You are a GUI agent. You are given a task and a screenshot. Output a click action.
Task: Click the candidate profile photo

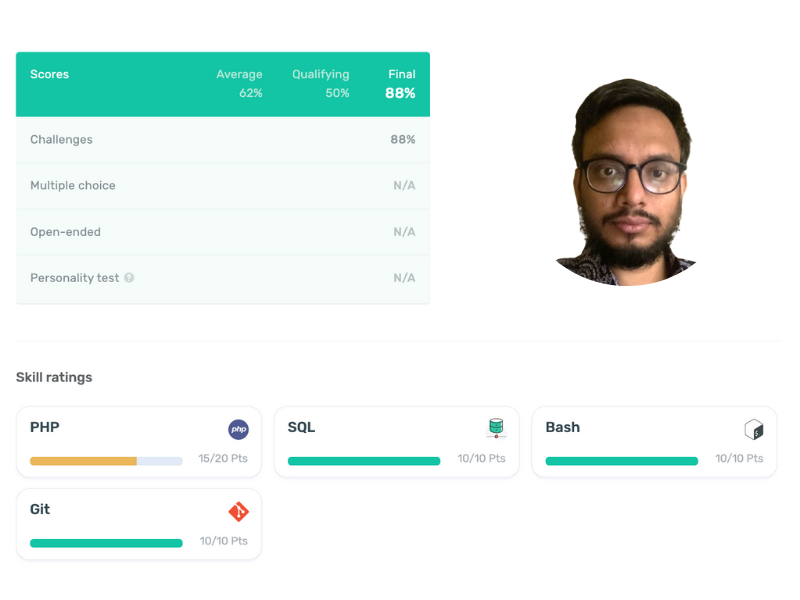point(630,181)
